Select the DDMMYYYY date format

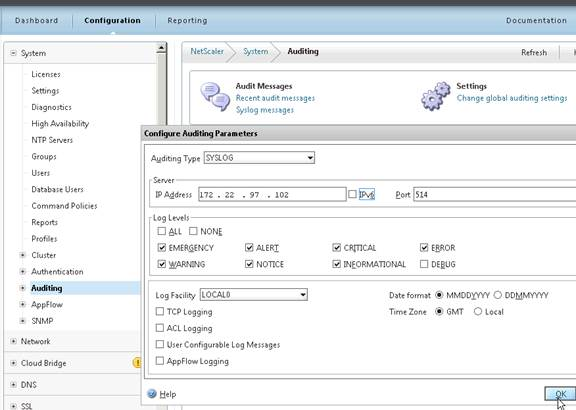[497, 295]
